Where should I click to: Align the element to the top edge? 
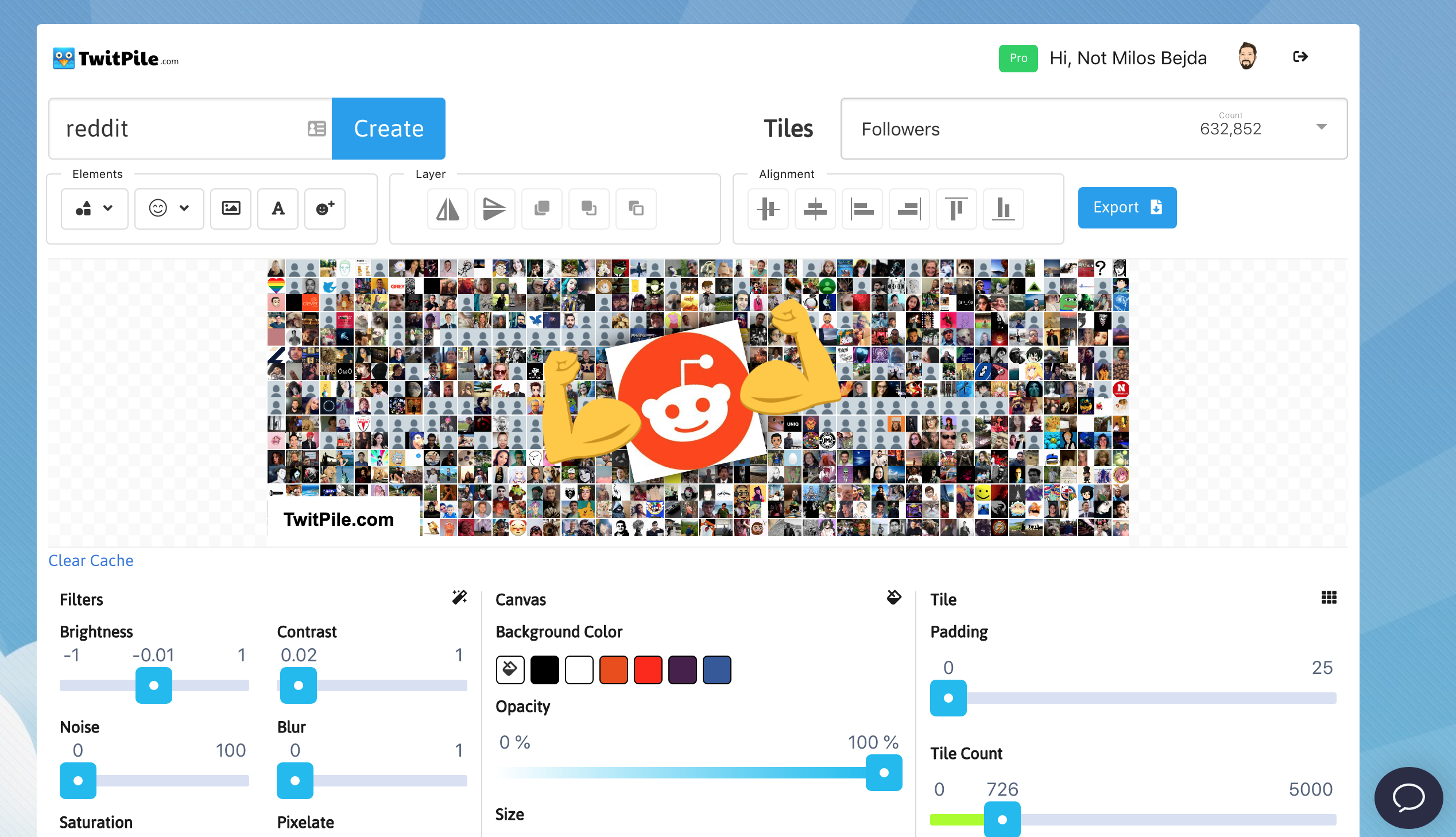956,208
